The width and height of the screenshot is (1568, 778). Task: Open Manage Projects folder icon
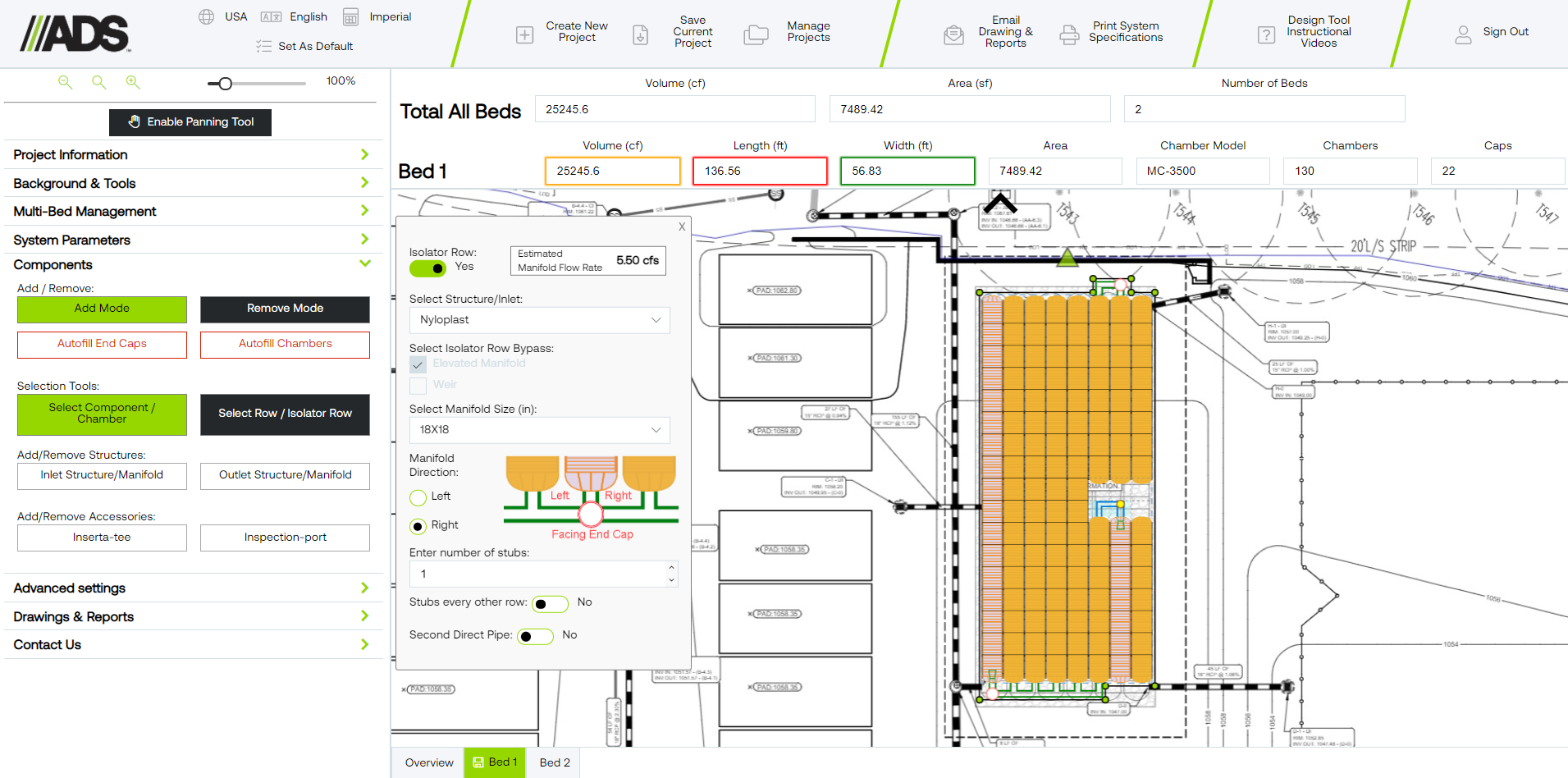(756, 34)
